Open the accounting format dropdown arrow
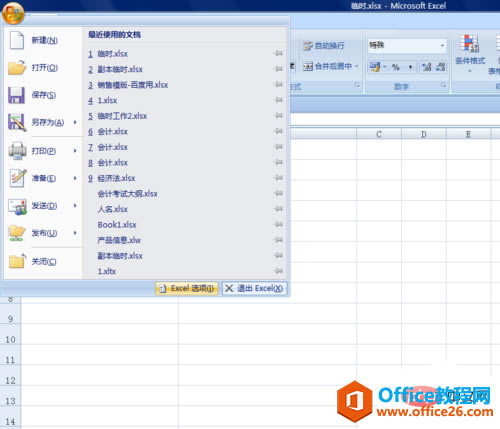 point(385,67)
